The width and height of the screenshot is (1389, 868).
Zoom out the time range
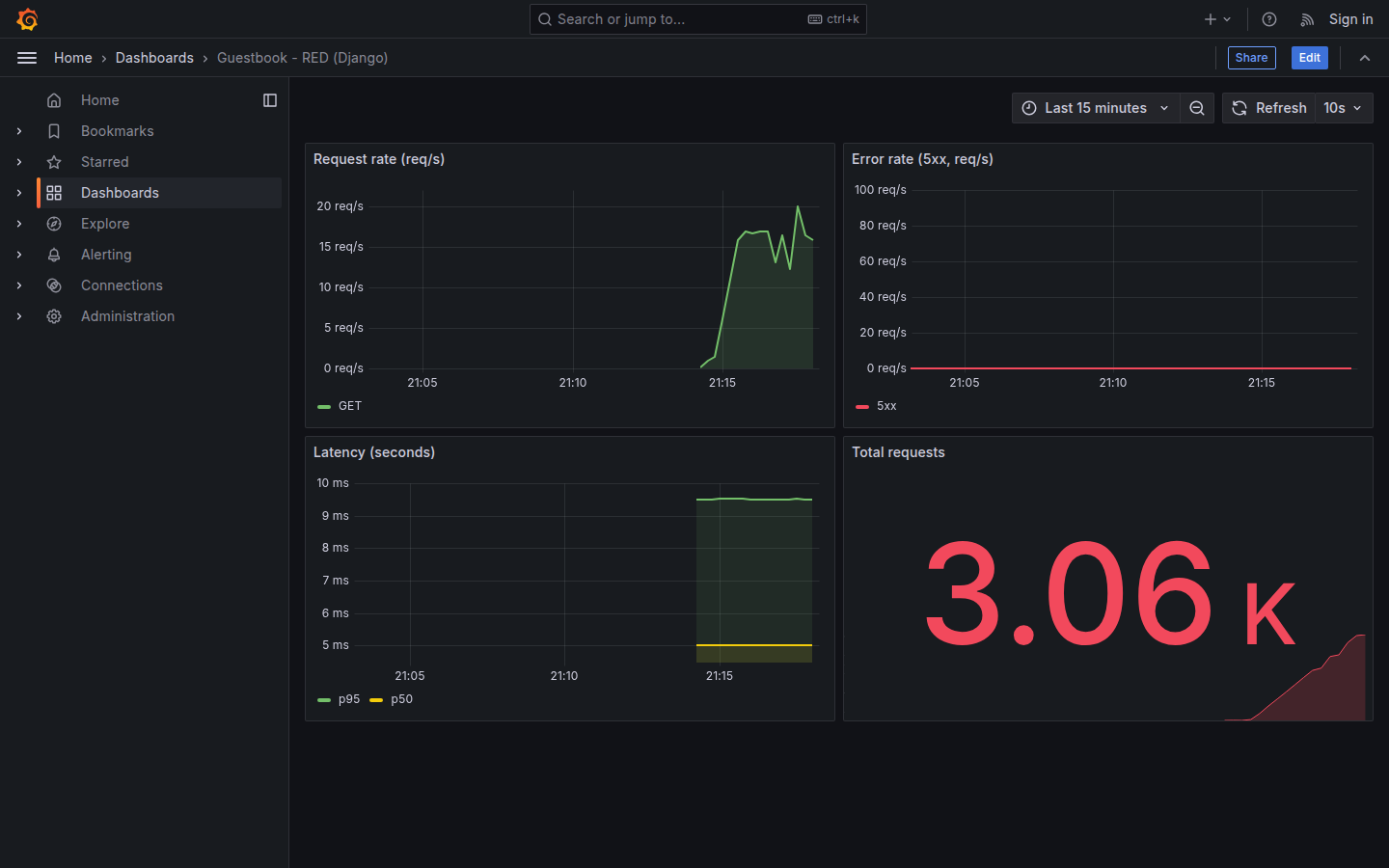(x=1197, y=108)
